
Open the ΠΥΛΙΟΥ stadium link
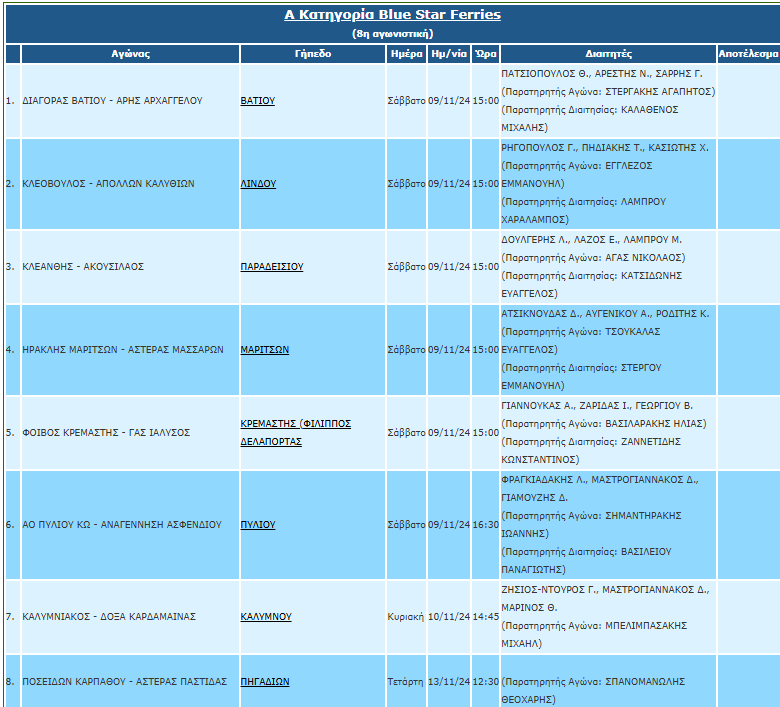pos(258,524)
